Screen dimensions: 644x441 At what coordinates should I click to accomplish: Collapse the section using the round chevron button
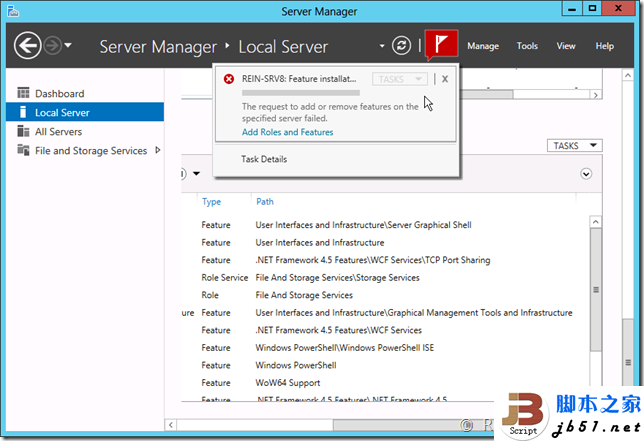586,173
